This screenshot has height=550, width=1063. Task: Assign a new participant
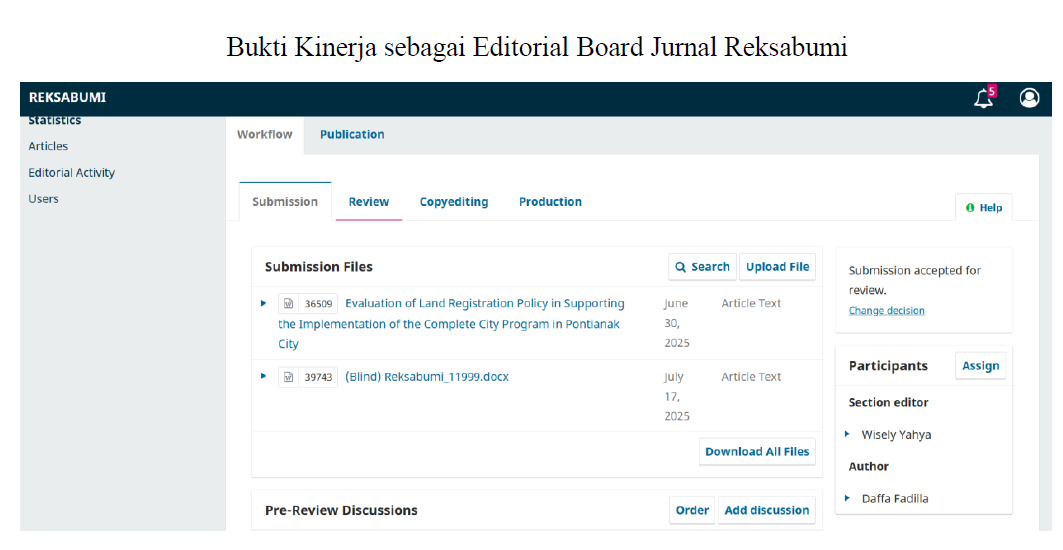tap(980, 366)
